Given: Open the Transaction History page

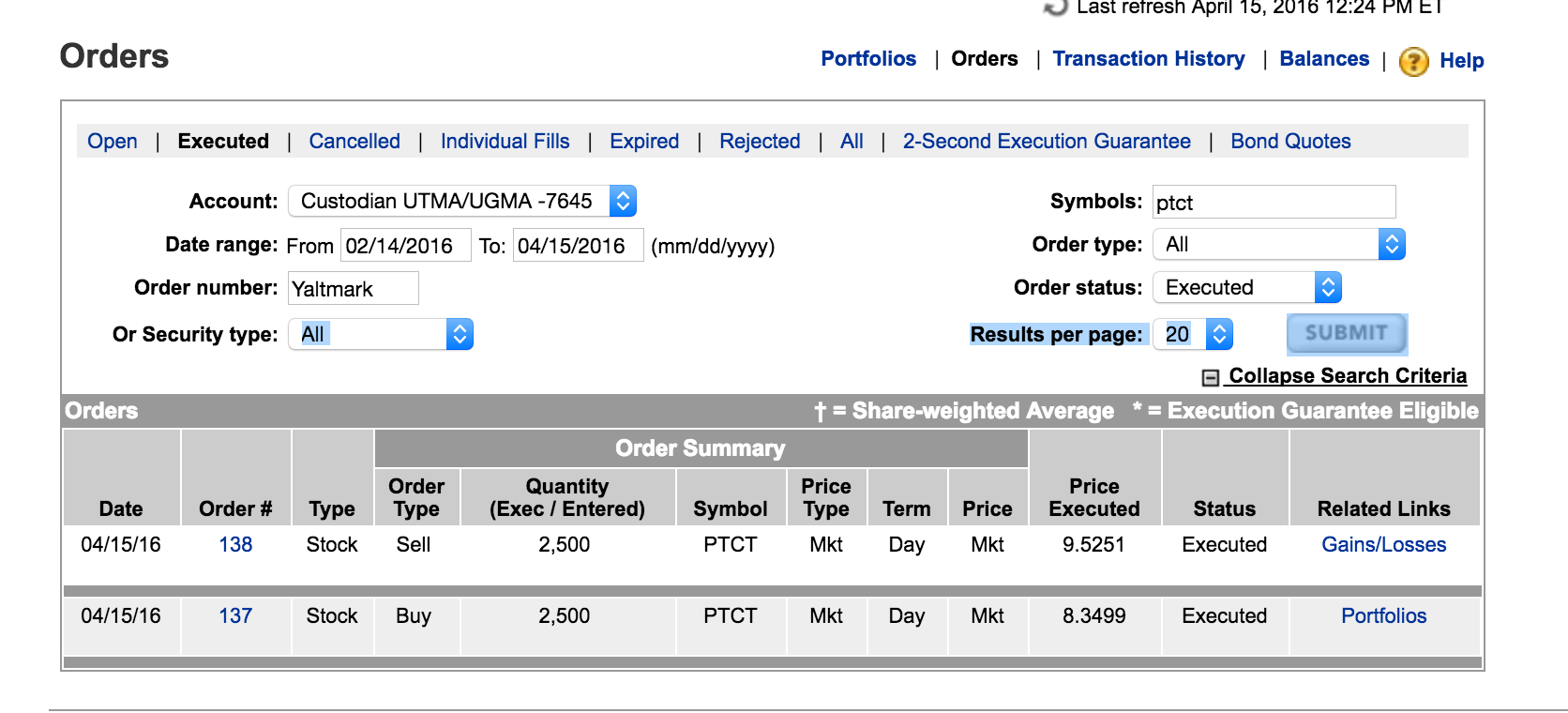Looking at the screenshot, I should [x=1149, y=59].
